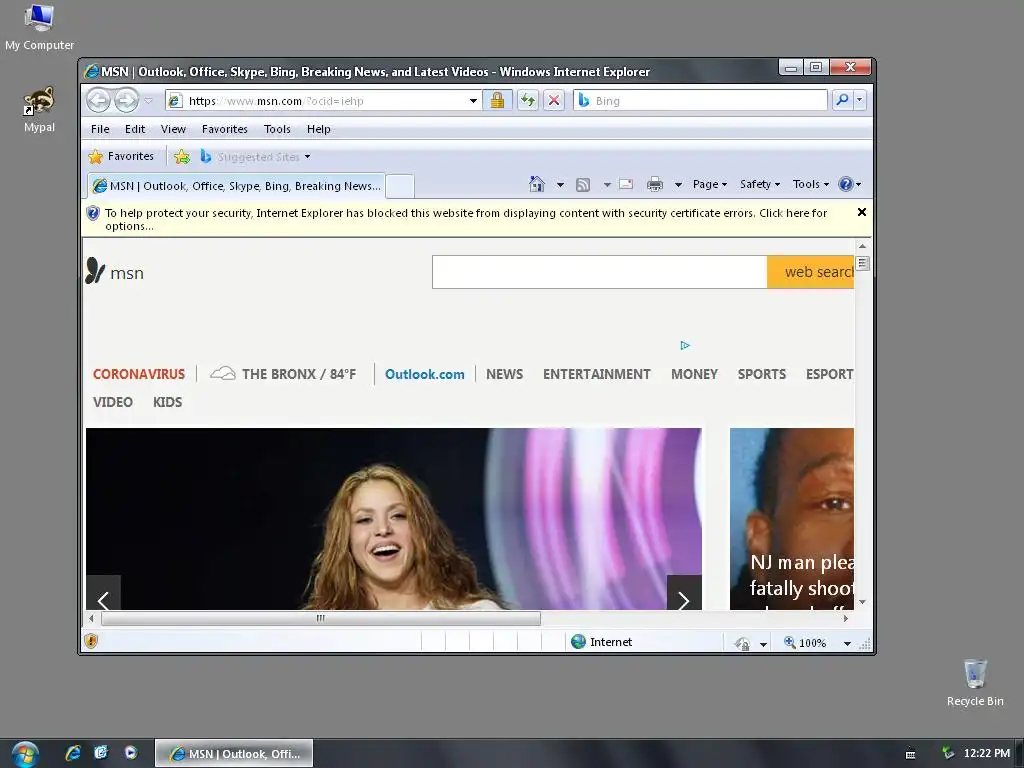Open the Outlook.com link
The height and width of the screenshot is (768, 1024).
[x=424, y=374]
